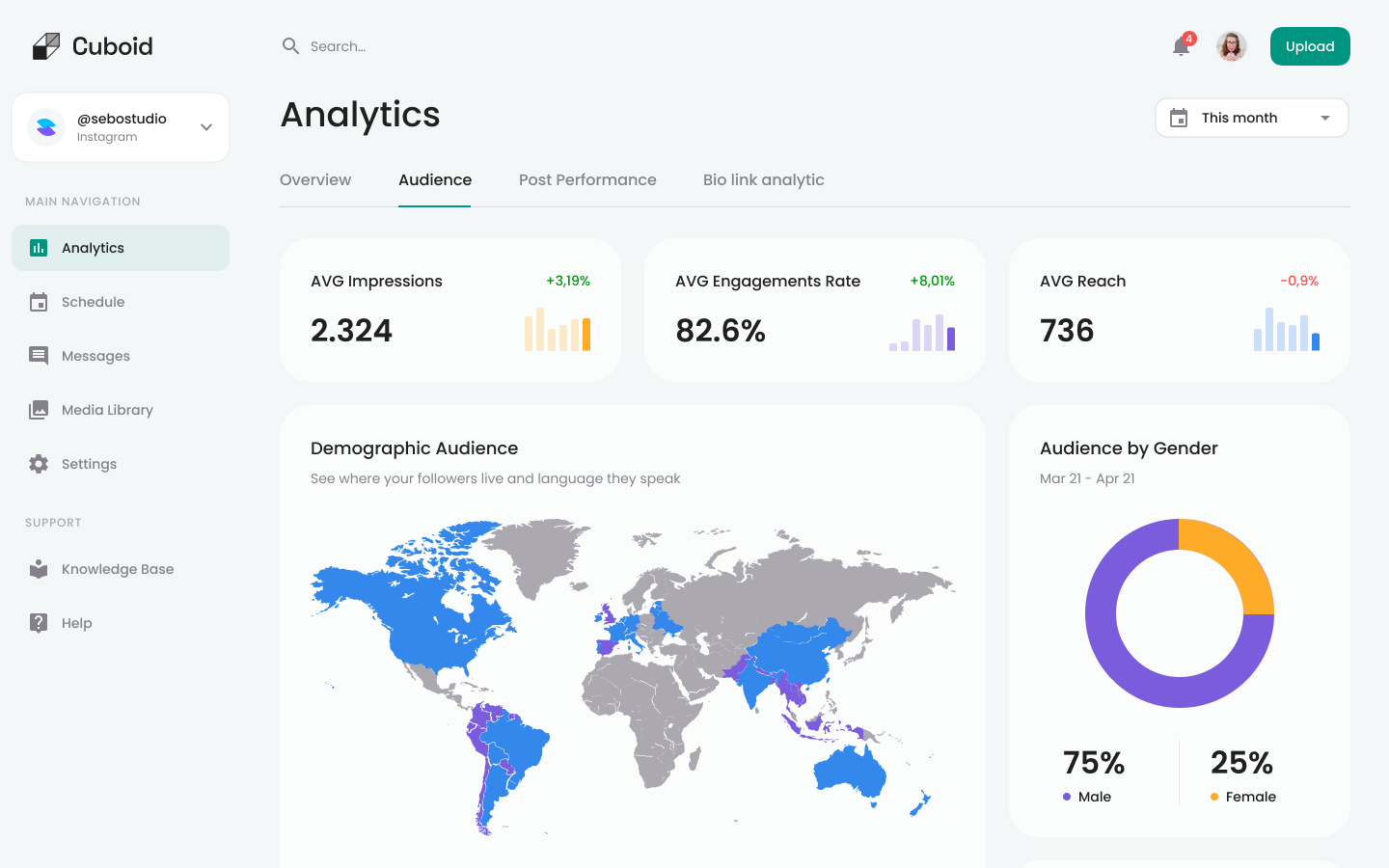Click the notification bell with red badge
1389x868 pixels.
click(x=1180, y=46)
